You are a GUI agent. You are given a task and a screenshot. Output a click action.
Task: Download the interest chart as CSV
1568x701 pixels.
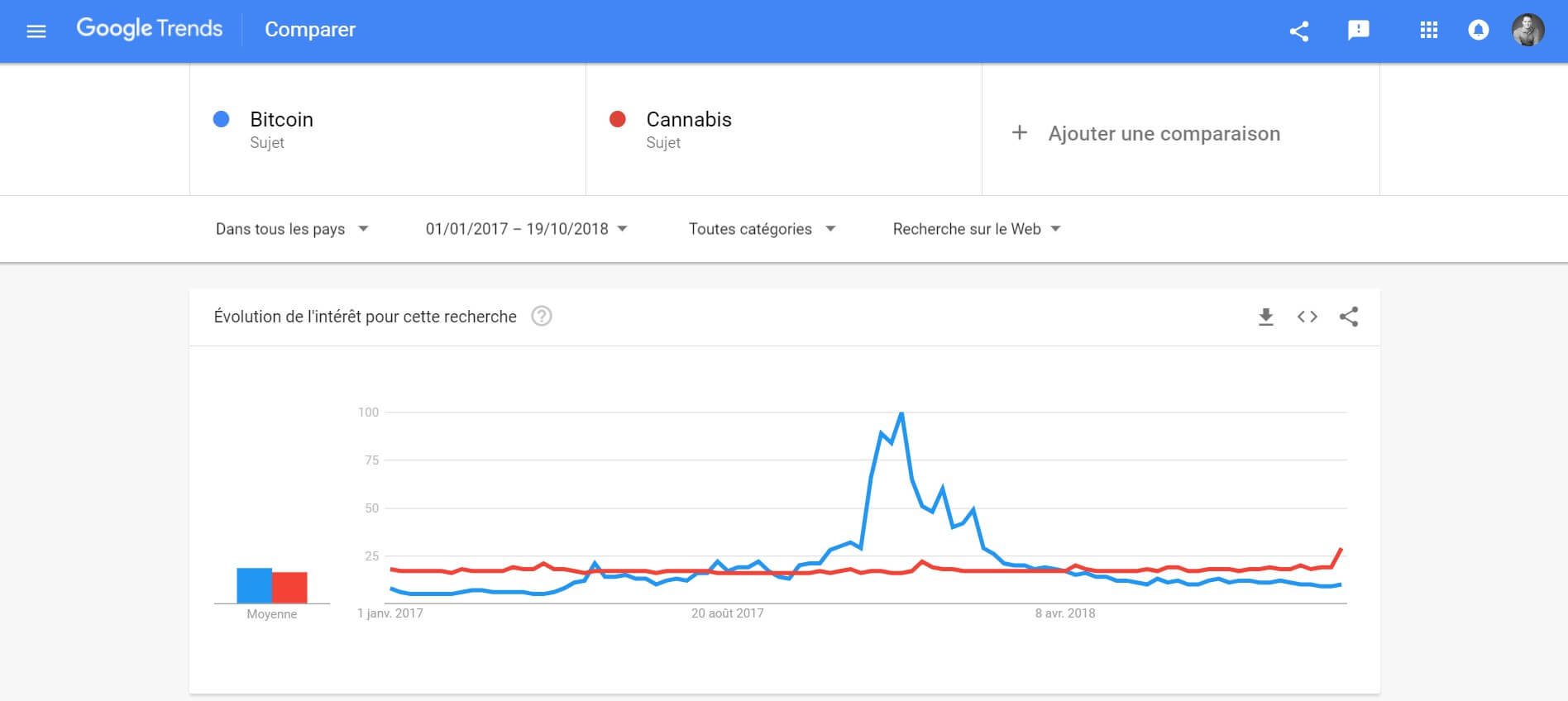[1265, 317]
